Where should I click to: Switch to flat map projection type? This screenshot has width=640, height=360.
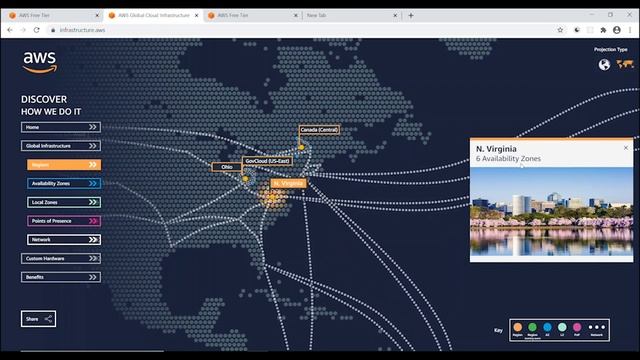[x=625, y=64]
